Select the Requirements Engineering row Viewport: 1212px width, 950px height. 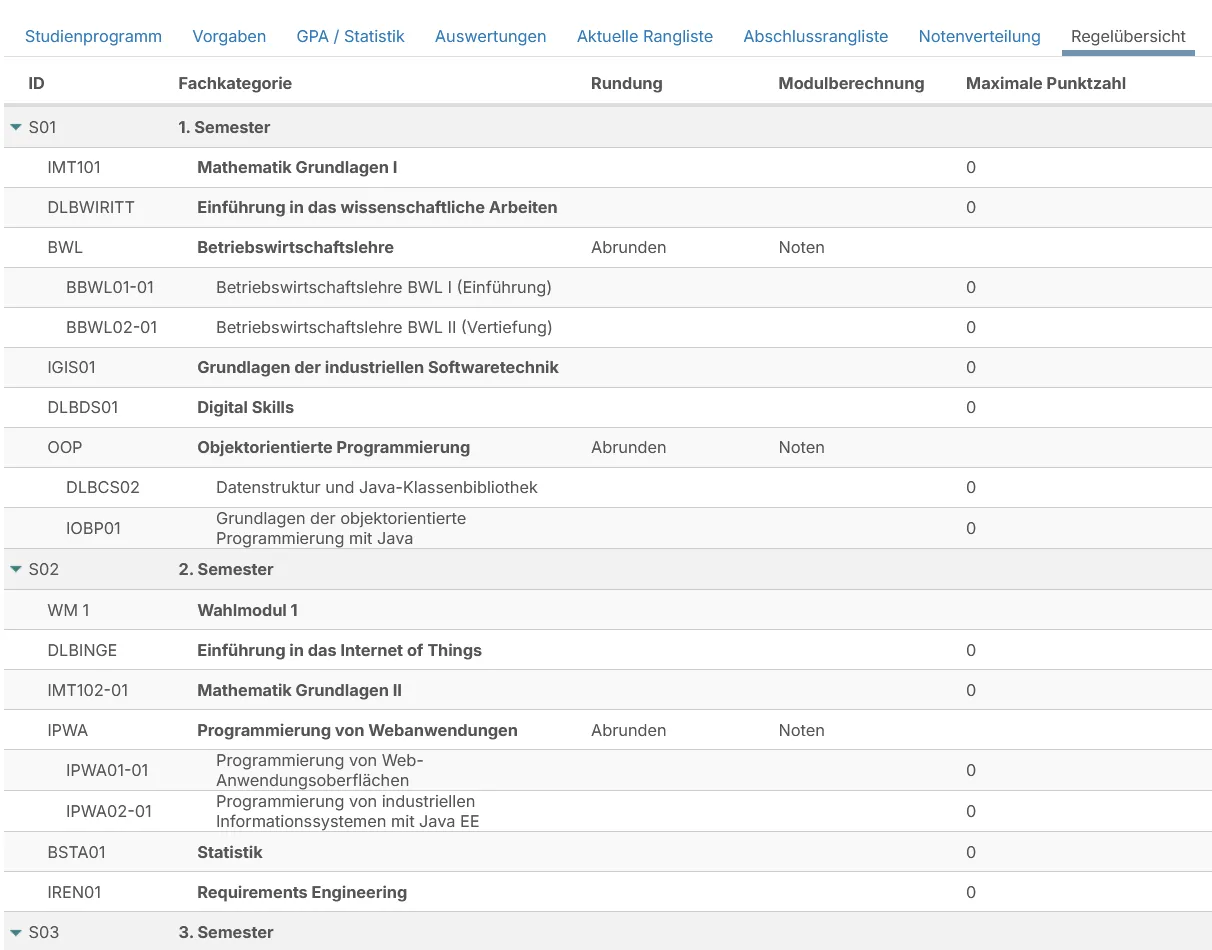pos(606,892)
